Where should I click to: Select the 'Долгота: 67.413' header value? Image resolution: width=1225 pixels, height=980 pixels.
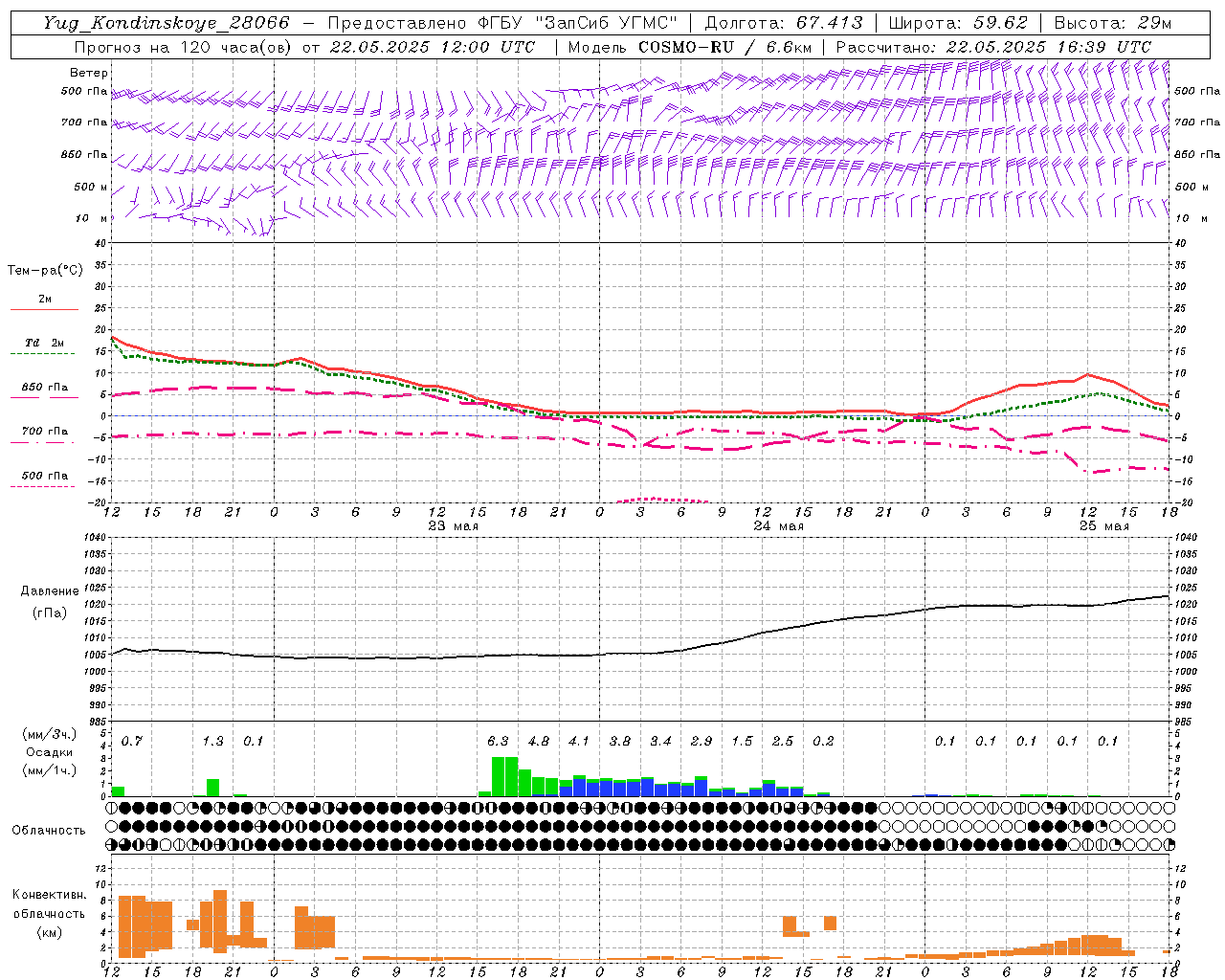tap(783, 23)
